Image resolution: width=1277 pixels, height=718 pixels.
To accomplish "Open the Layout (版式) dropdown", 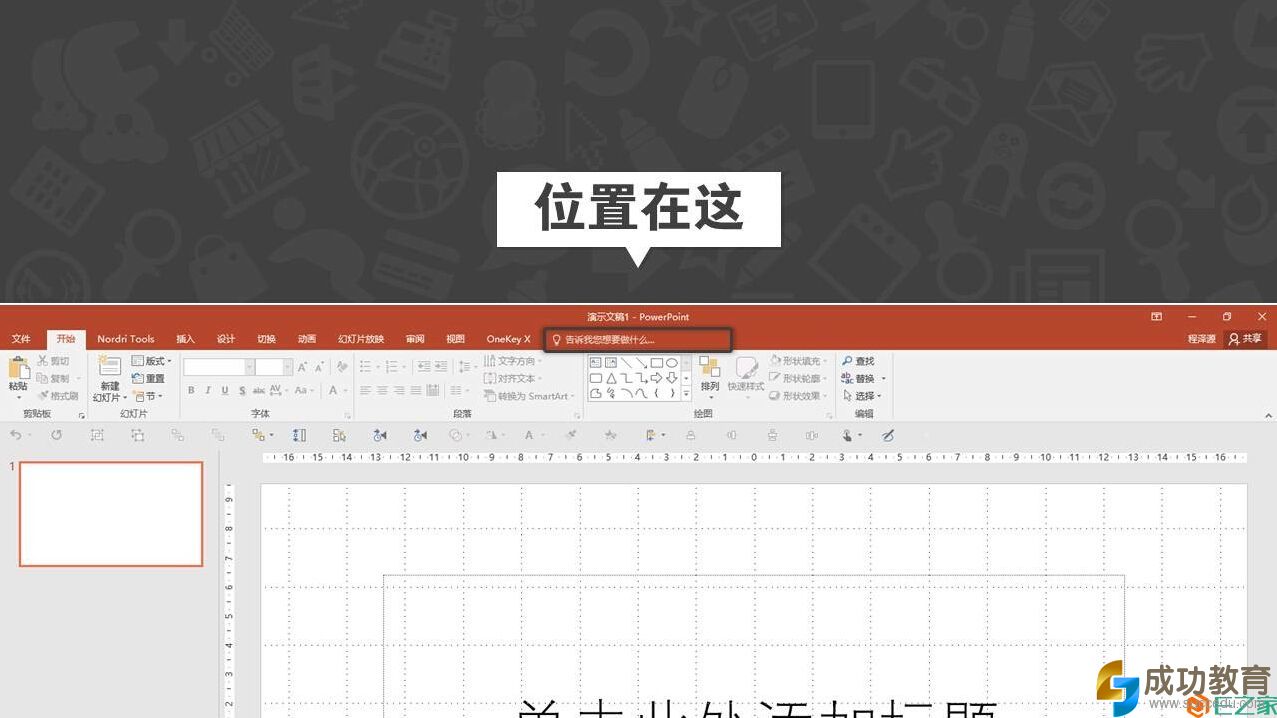I will [x=152, y=361].
